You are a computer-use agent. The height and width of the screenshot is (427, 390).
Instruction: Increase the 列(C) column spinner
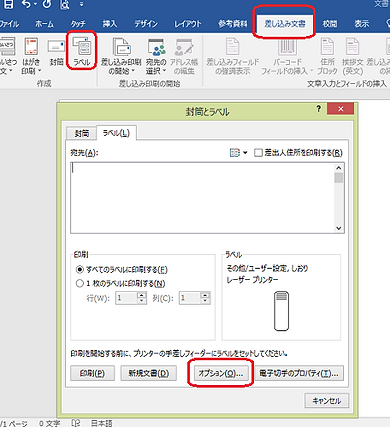pos(205,295)
